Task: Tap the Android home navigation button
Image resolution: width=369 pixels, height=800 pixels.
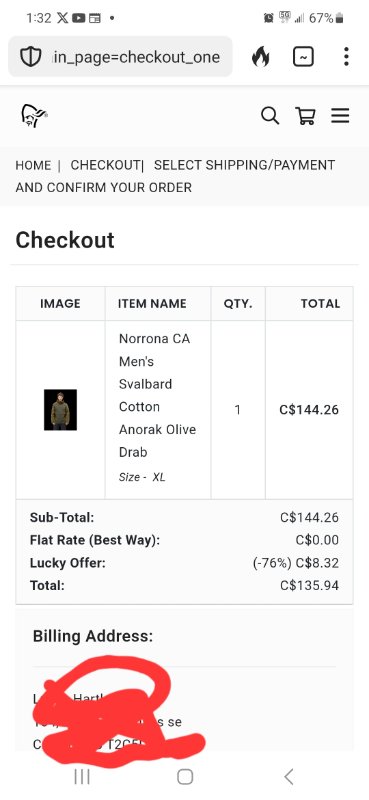Action: [x=185, y=777]
